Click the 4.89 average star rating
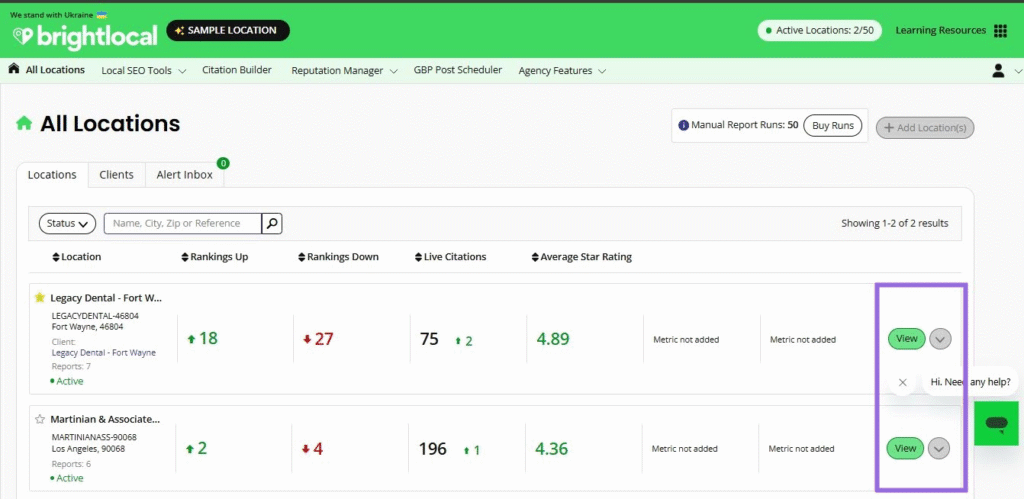Image resolution: width=1024 pixels, height=499 pixels. [553, 339]
